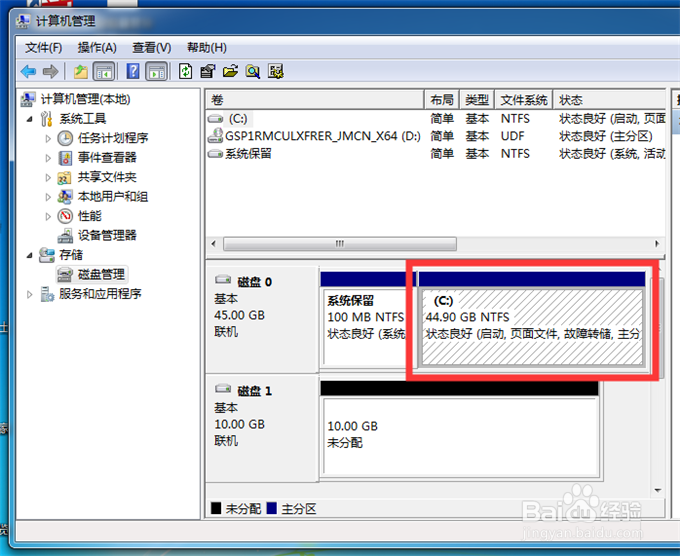This screenshot has width=680, height=556.
Task: Expand the 共享文件夹 node
Action: tap(48, 177)
